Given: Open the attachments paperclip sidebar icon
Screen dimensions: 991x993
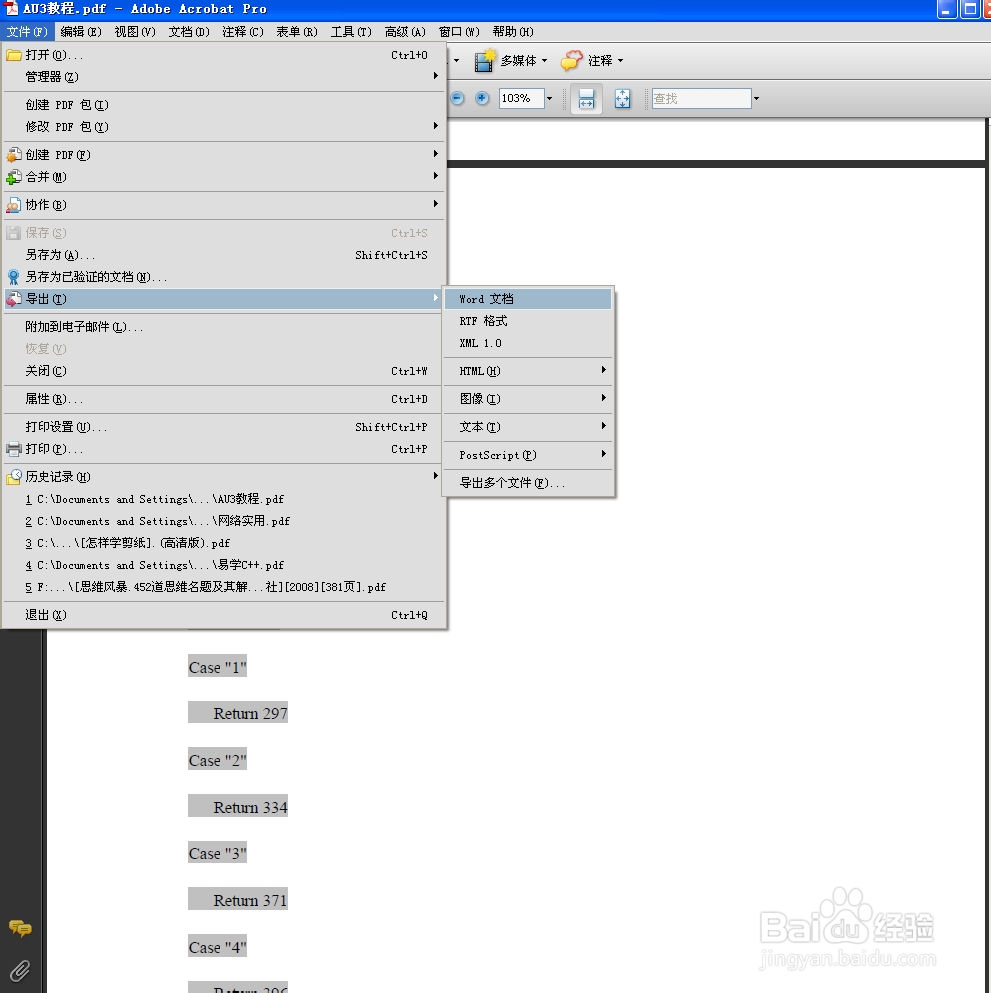Looking at the screenshot, I should (20, 970).
